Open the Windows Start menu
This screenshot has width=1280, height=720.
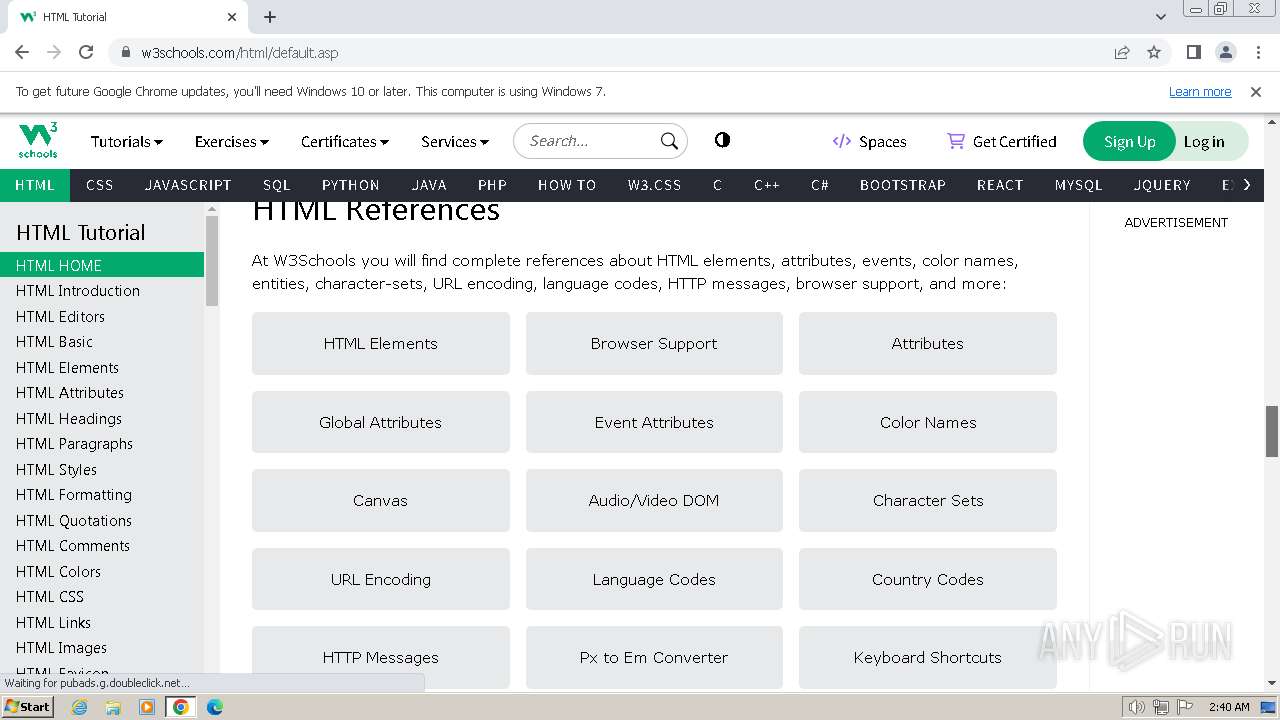(28, 707)
